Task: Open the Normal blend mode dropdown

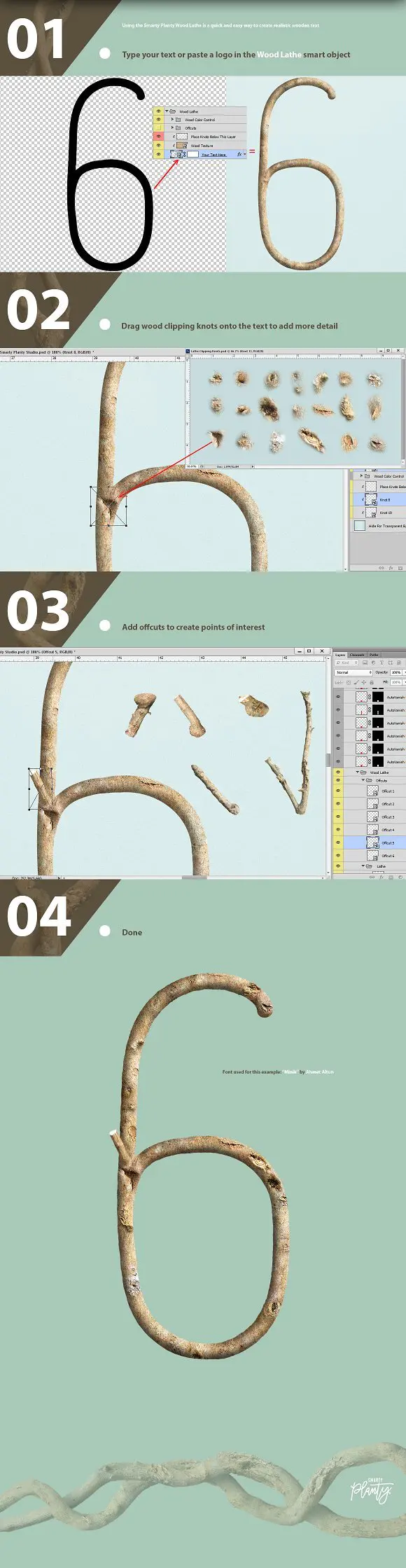Action: [x=353, y=672]
